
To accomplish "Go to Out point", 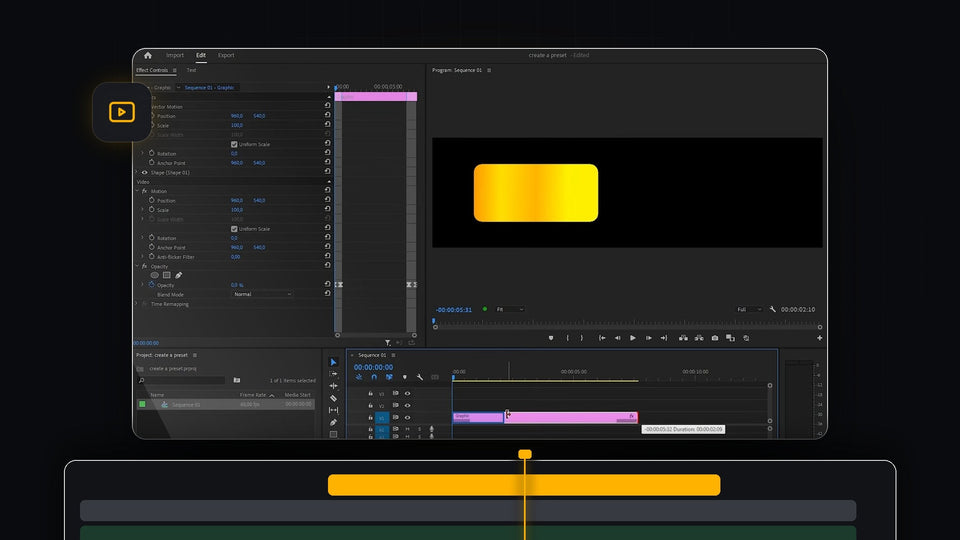I will [x=664, y=338].
